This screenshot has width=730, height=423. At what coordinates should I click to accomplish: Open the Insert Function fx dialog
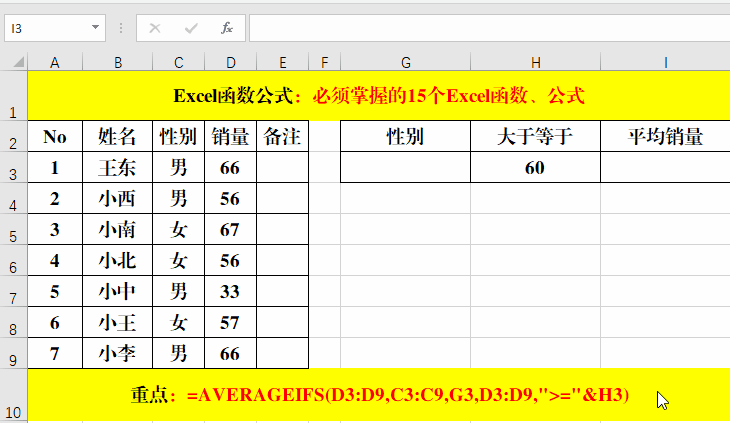coord(227,28)
